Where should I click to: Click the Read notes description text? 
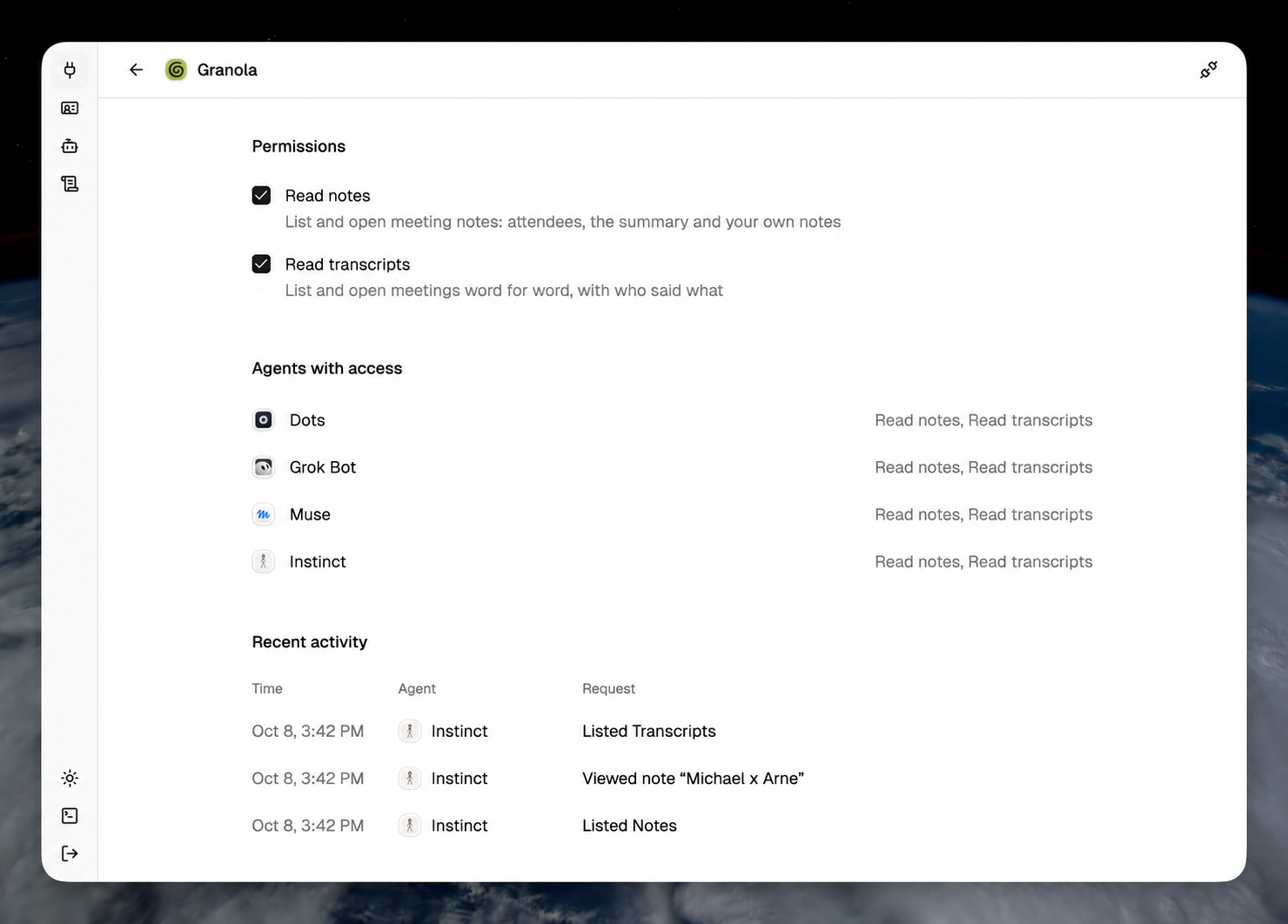[562, 222]
